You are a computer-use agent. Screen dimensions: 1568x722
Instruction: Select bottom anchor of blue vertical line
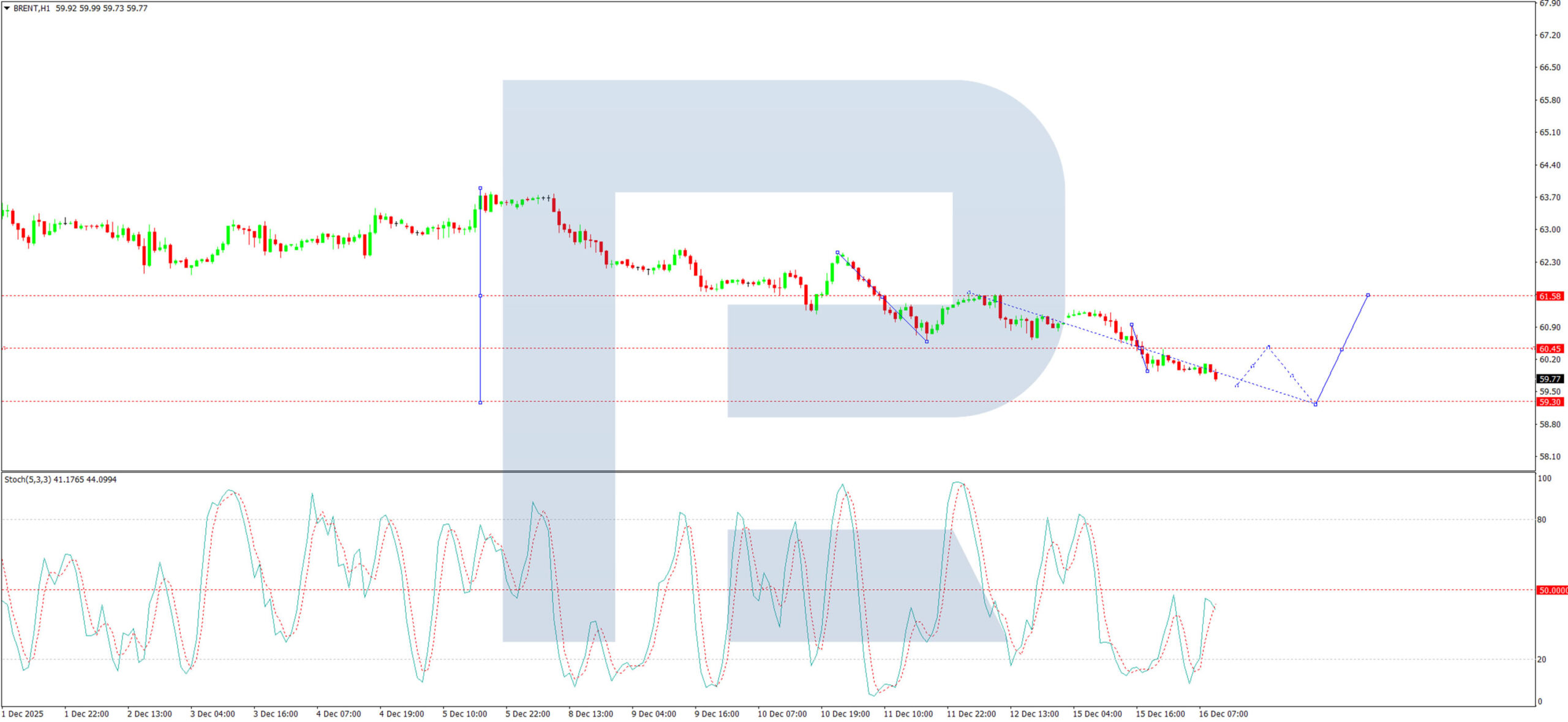[x=480, y=402]
